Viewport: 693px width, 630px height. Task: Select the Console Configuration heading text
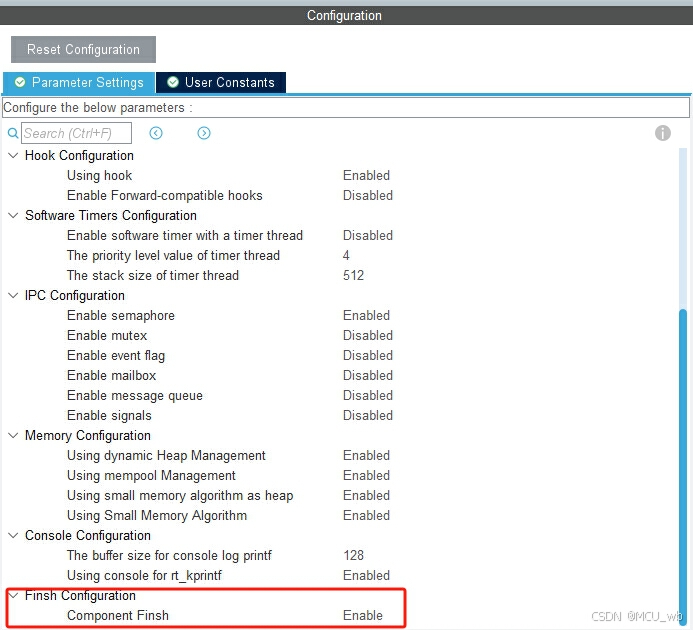click(88, 535)
